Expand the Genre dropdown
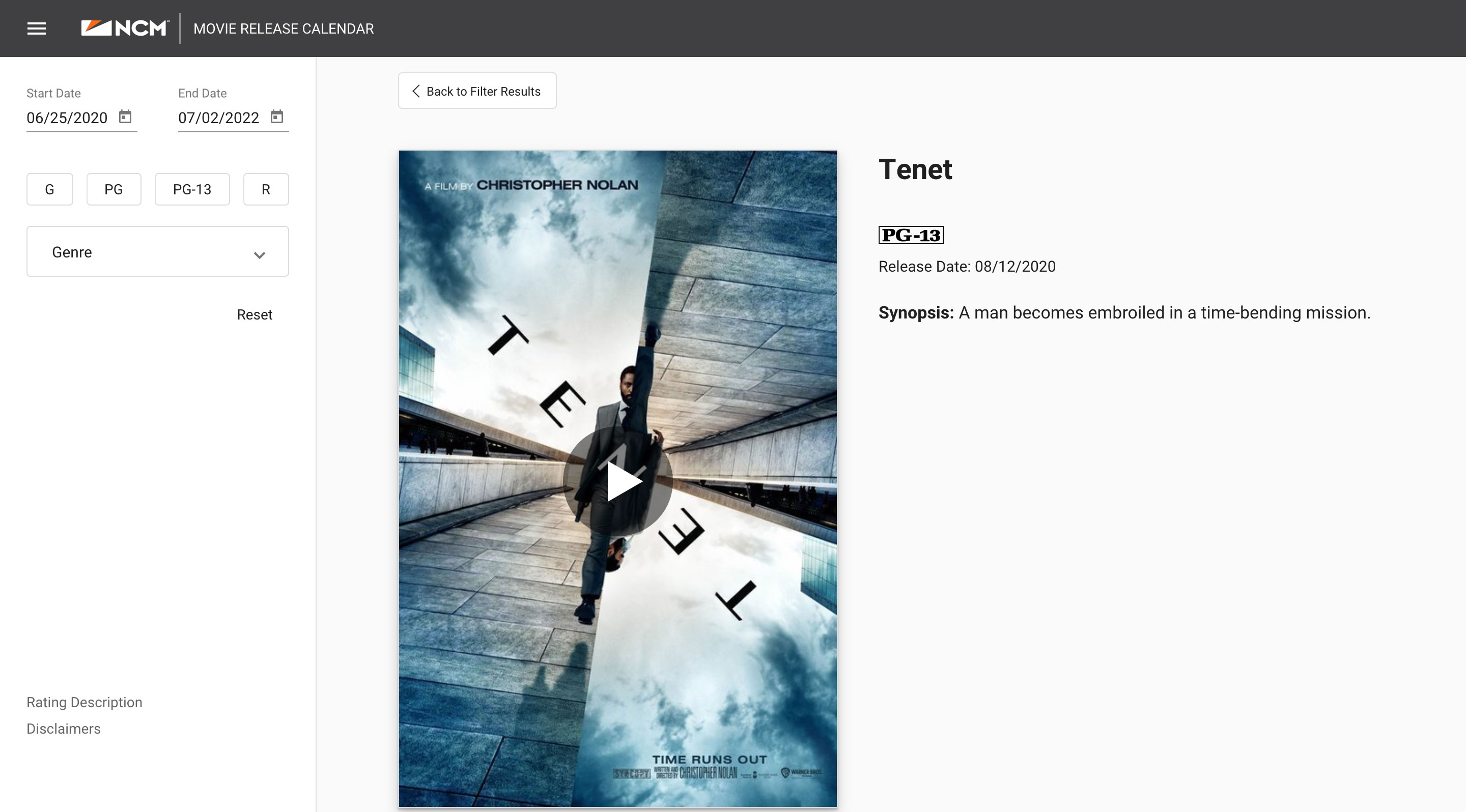Screen dimensions: 1466x812 pos(158,251)
